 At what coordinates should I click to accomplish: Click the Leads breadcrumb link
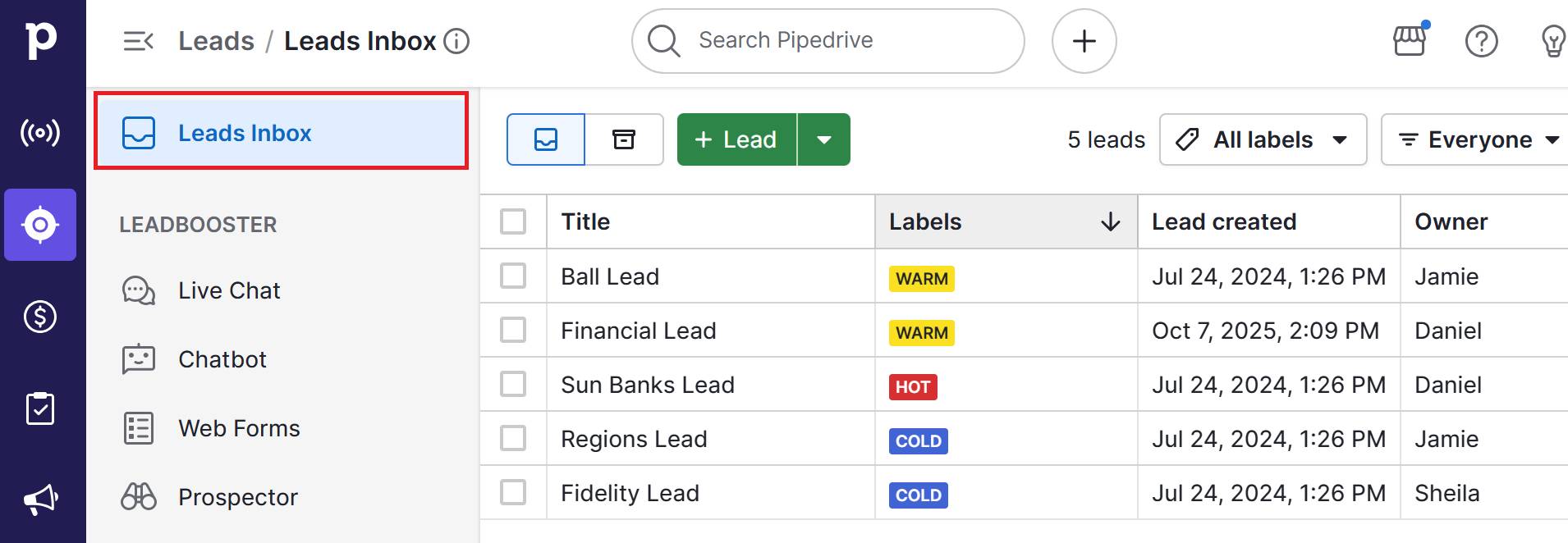point(217,41)
